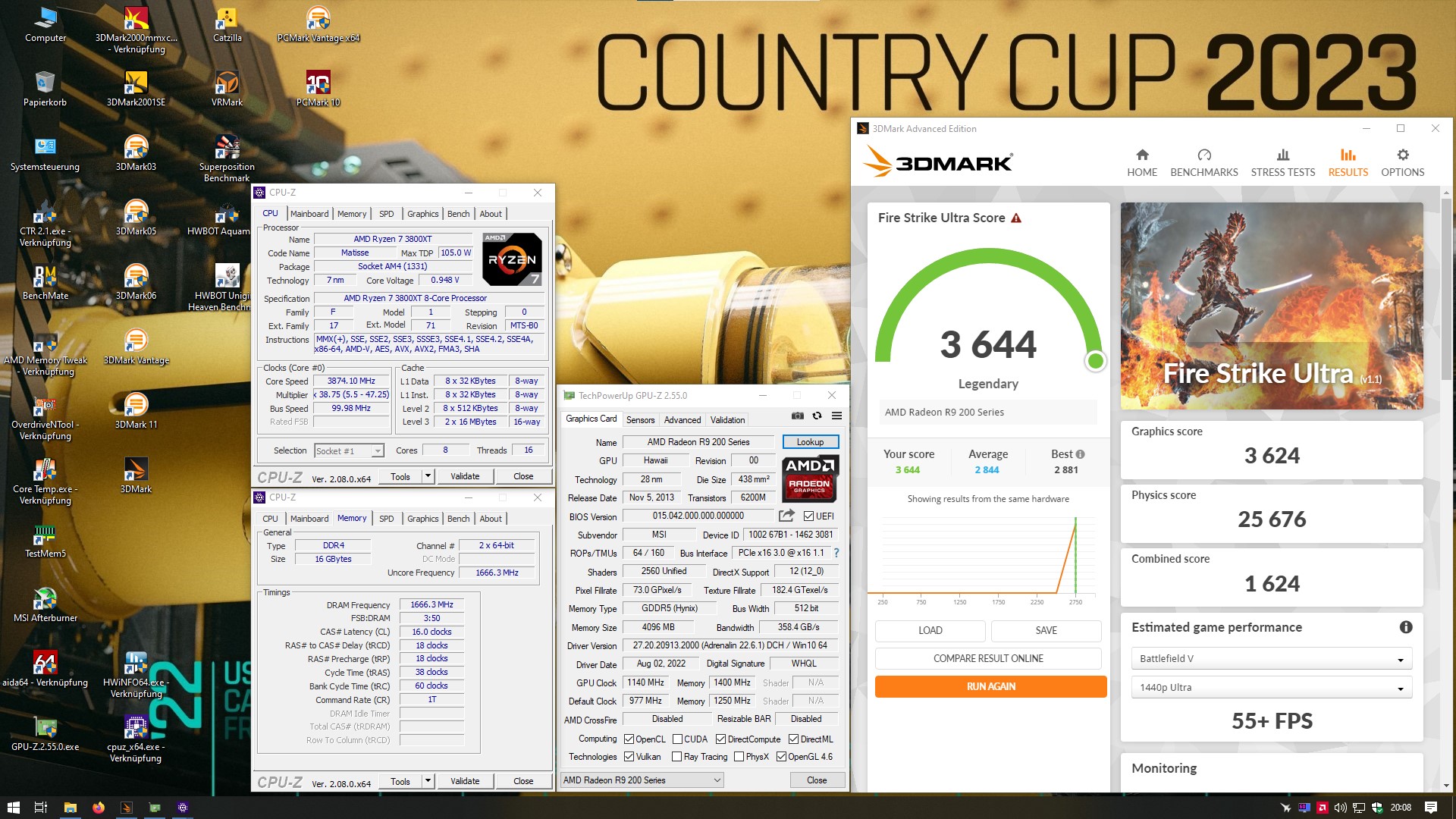Screen dimensions: 1456x819
Task: Open 1440p Ultra resolution dropdown
Action: 1271,688
